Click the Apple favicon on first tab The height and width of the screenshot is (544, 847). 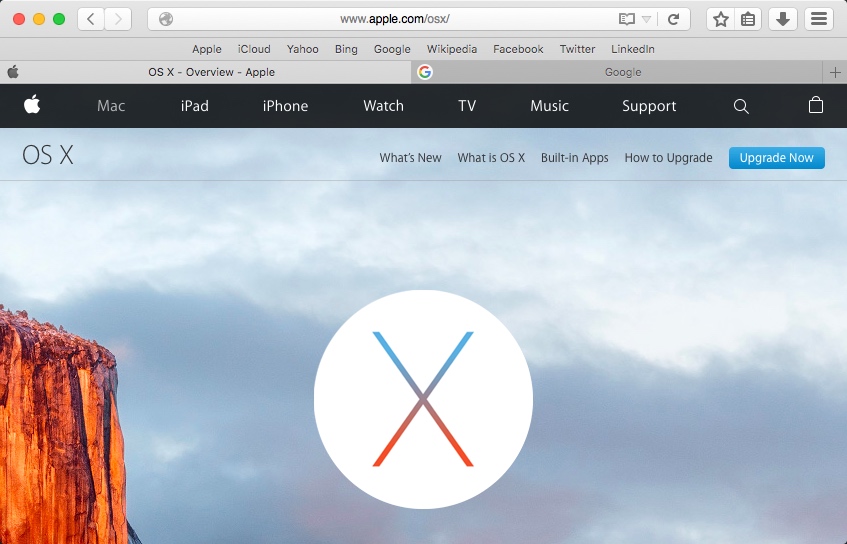pos(13,71)
